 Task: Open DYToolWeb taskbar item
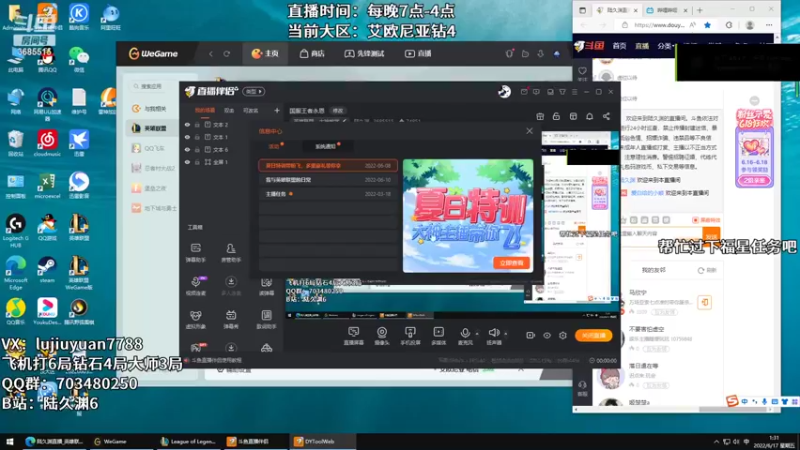coord(321,441)
